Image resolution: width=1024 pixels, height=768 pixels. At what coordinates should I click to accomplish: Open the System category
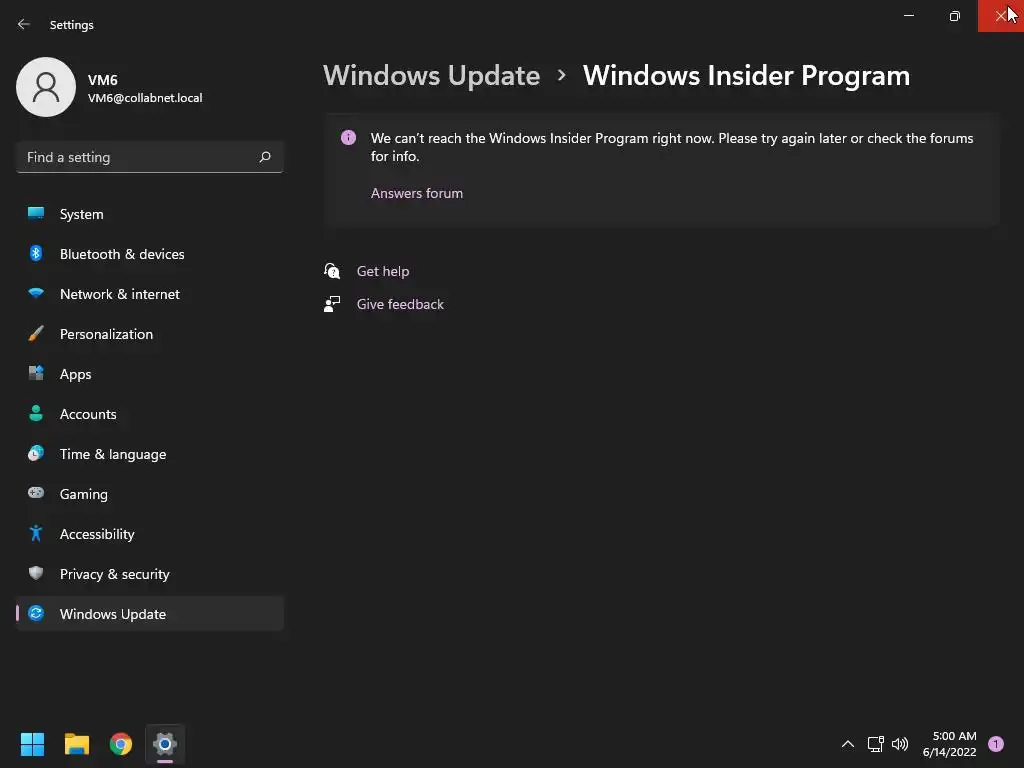pyautogui.click(x=150, y=214)
